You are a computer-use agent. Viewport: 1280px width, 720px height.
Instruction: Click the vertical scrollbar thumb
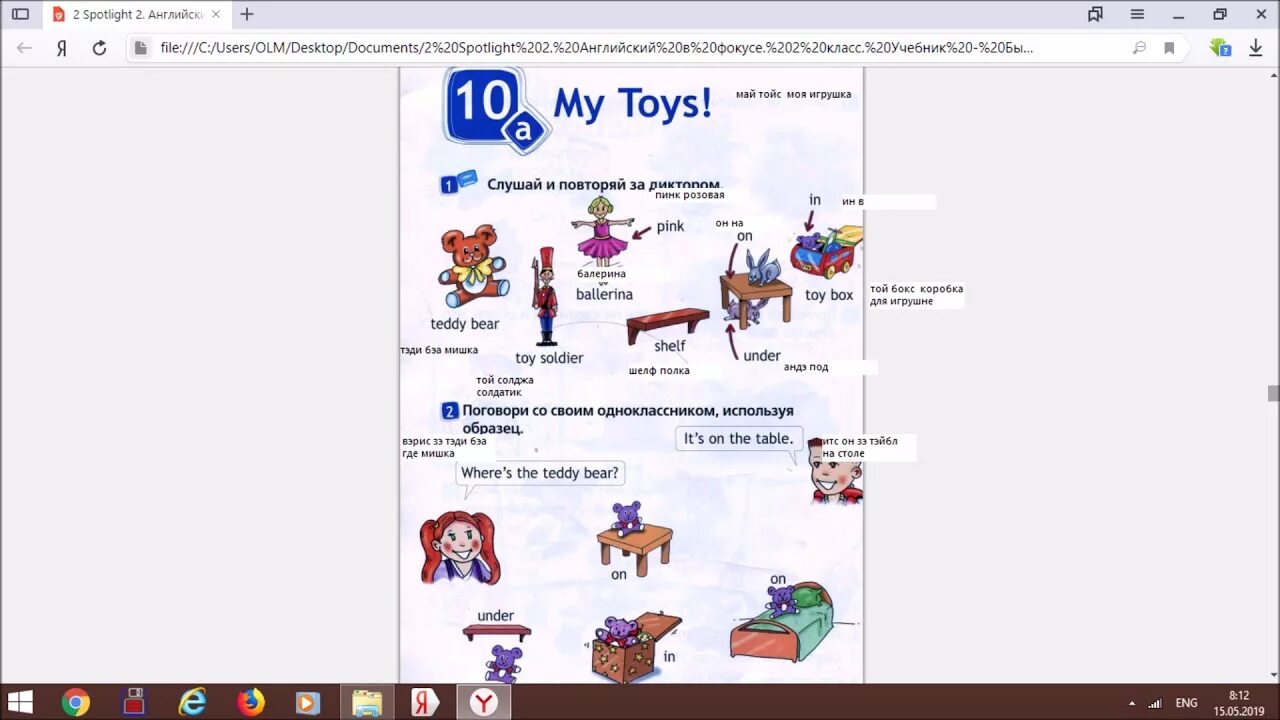(x=1273, y=393)
